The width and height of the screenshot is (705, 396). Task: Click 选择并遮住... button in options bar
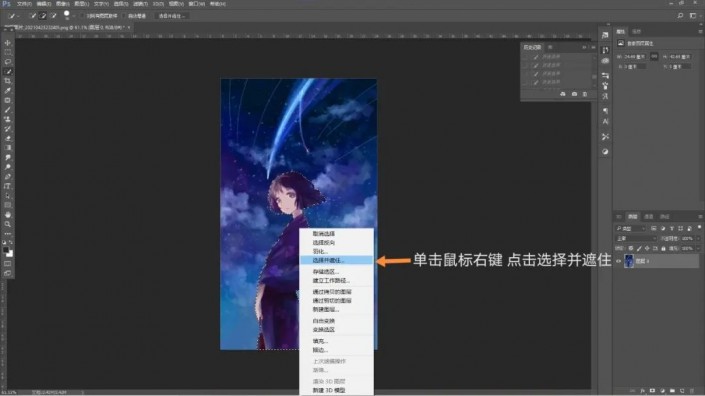tap(172, 16)
